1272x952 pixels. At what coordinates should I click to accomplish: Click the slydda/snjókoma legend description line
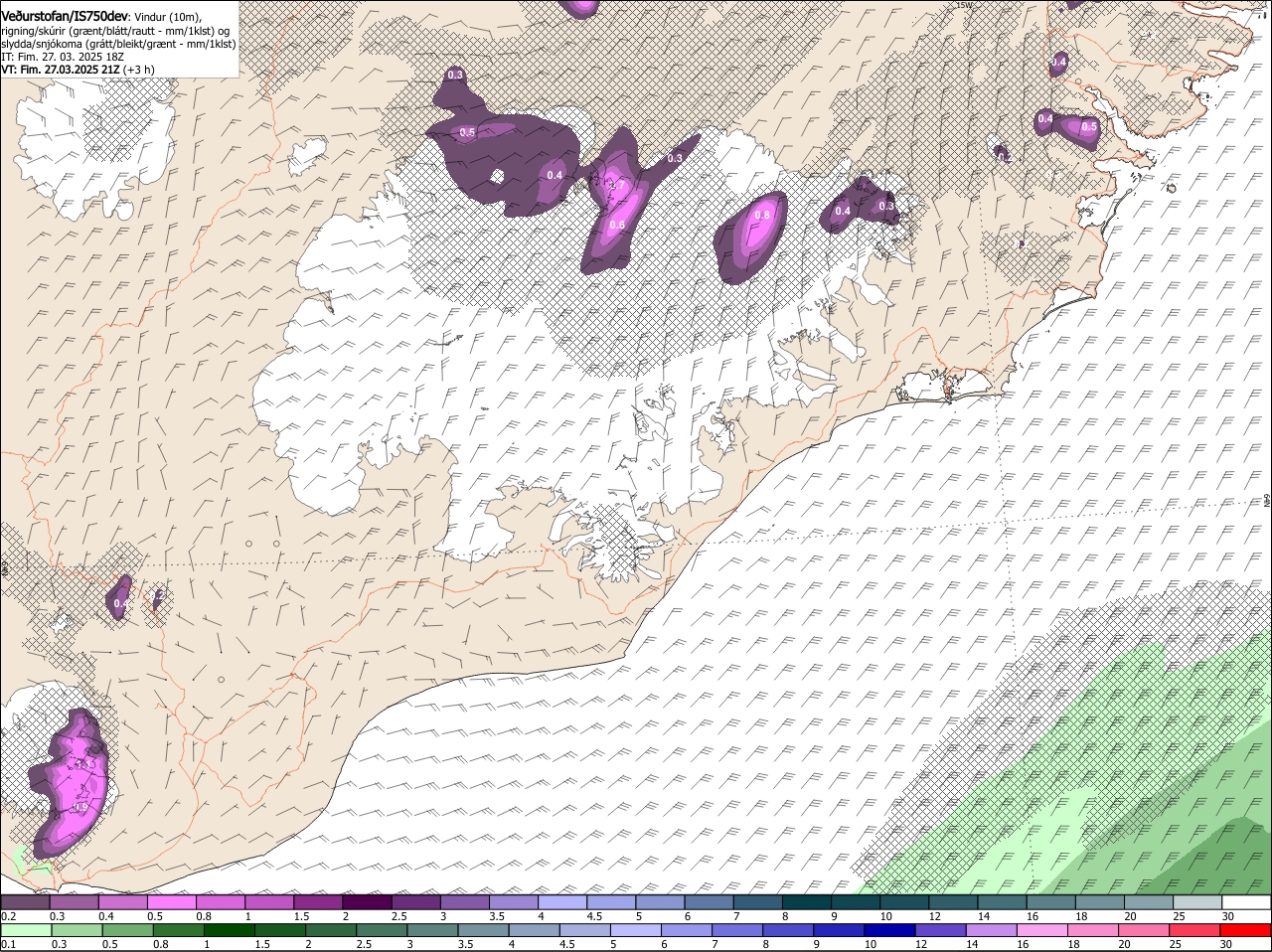coord(118,45)
